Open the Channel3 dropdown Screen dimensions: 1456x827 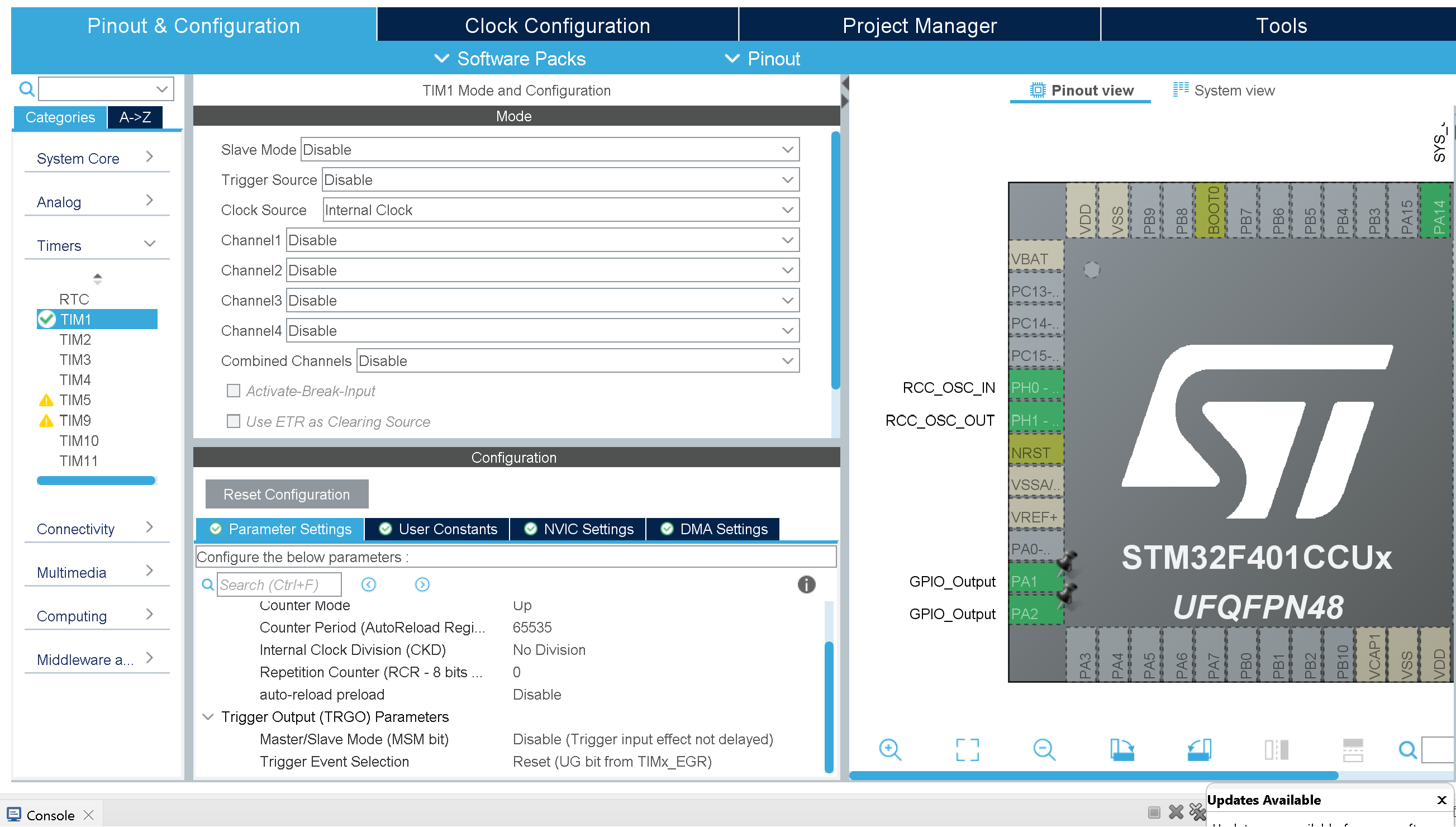[x=543, y=301]
